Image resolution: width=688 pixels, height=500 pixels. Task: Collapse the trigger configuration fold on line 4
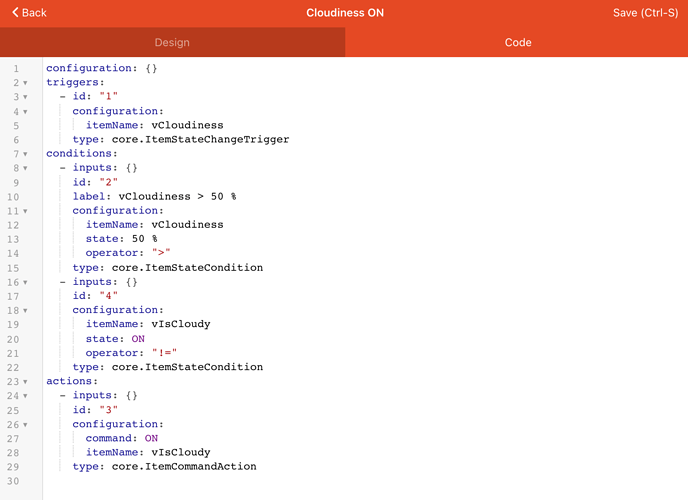[x=25, y=112]
